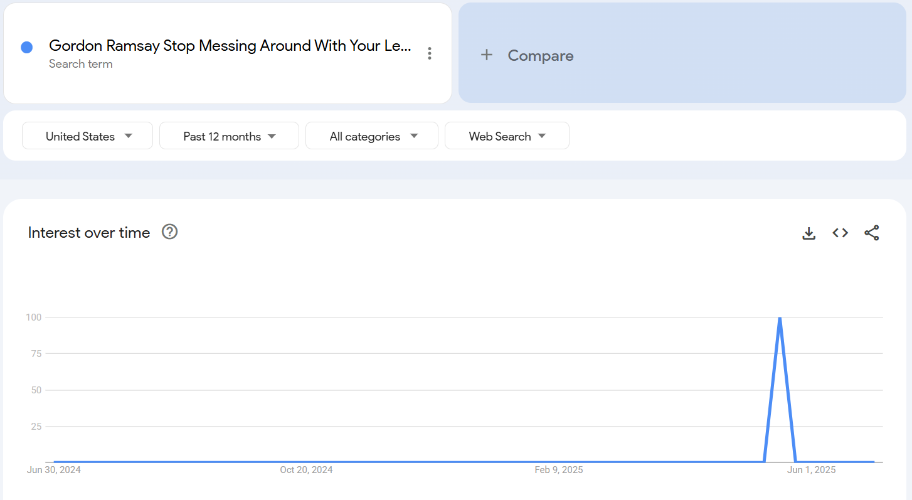Select the blue search term color dot

[27, 47]
